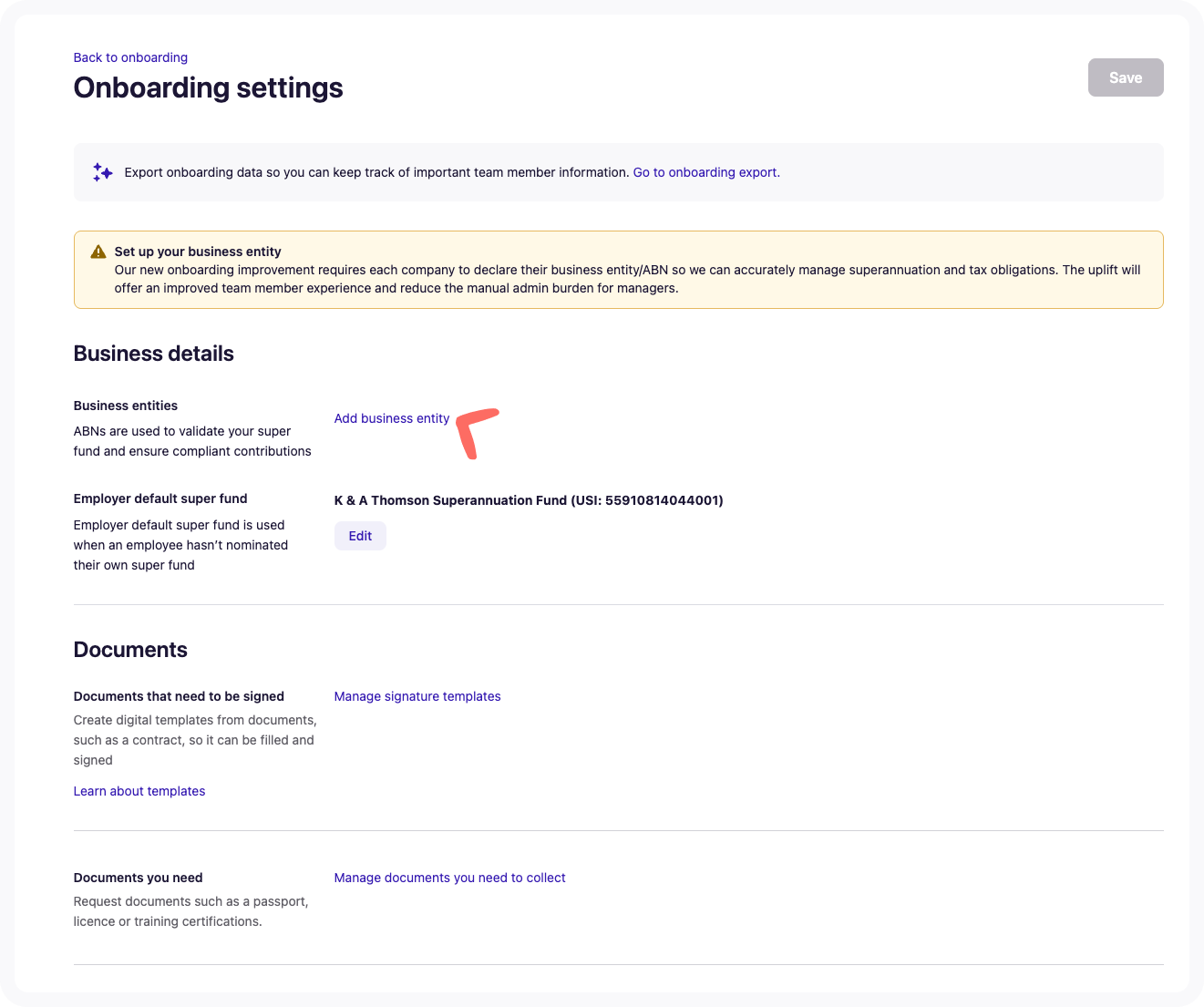The width and height of the screenshot is (1204, 1007).
Task: Go back to onboarding
Action: 130,57
